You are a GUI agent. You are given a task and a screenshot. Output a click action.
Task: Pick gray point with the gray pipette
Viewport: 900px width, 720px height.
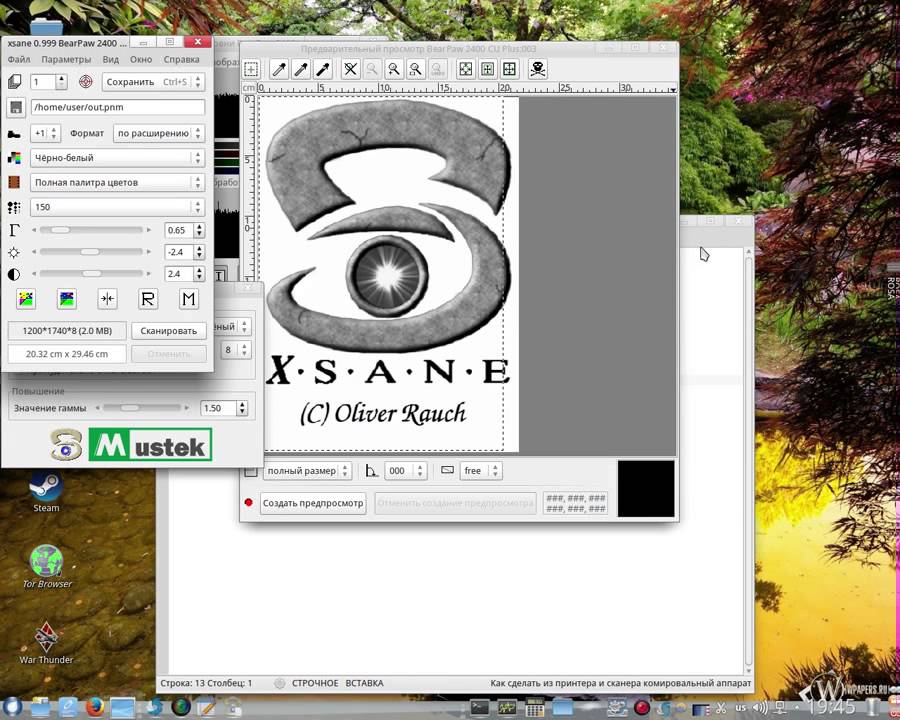[x=301, y=69]
